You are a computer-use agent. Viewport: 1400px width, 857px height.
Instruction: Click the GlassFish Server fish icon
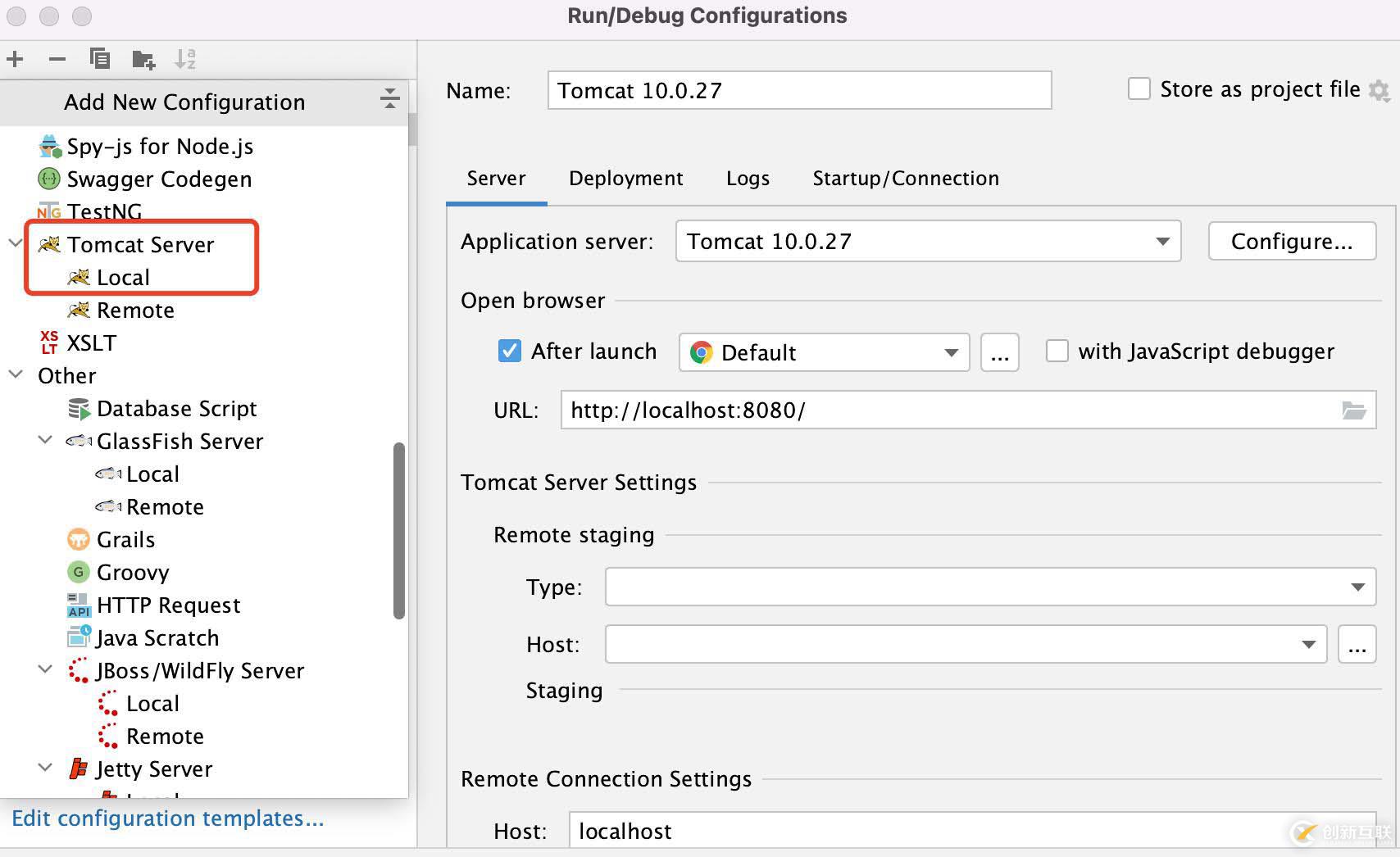coord(79,441)
